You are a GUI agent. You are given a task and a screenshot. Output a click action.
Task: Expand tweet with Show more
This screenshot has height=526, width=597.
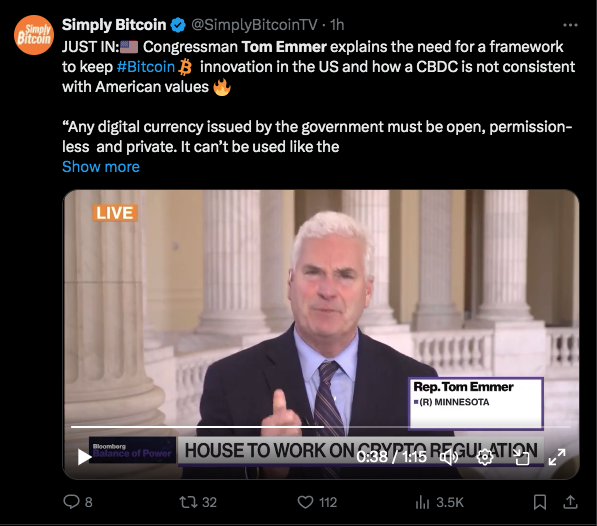click(x=101, y=167)
